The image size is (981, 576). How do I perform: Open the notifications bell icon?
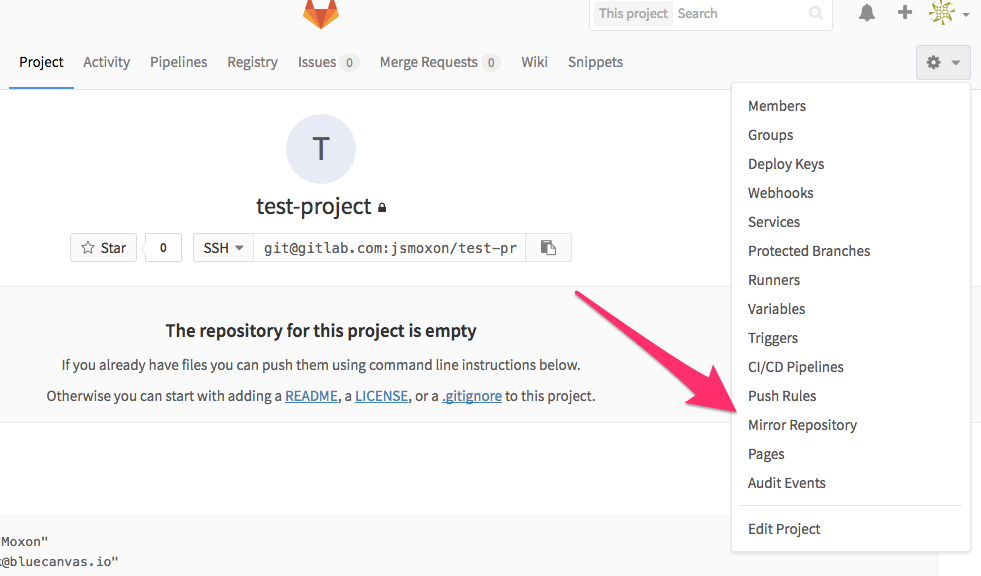[x=866, y=13]
